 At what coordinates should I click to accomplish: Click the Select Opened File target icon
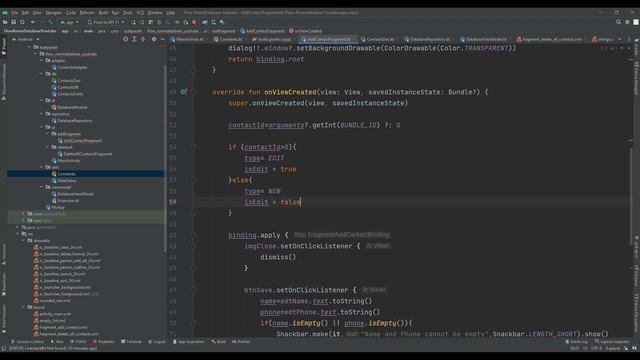pyautogui.click(x=125, y=39)
